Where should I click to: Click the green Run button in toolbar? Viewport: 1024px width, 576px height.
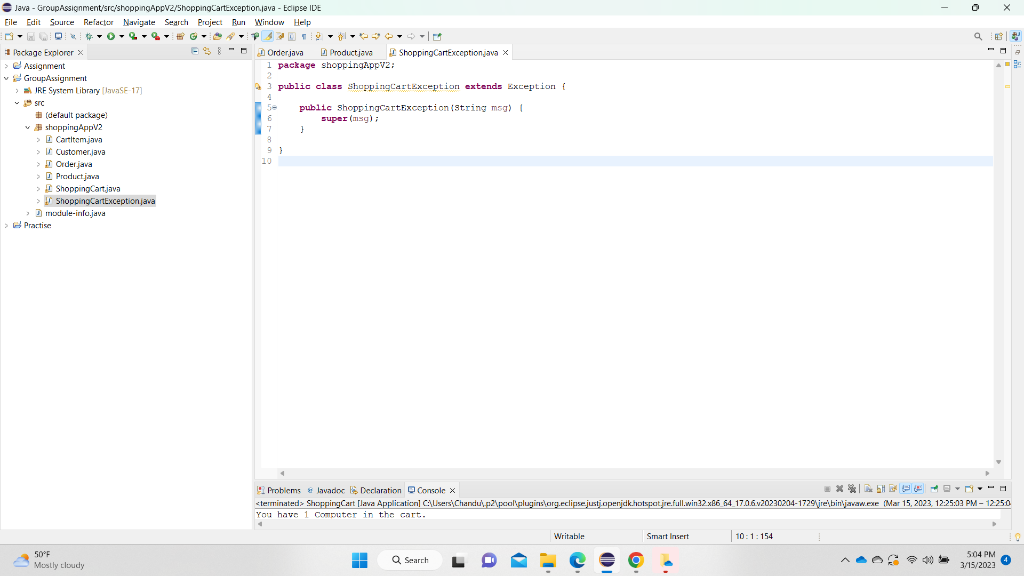(x=111, y=37)
